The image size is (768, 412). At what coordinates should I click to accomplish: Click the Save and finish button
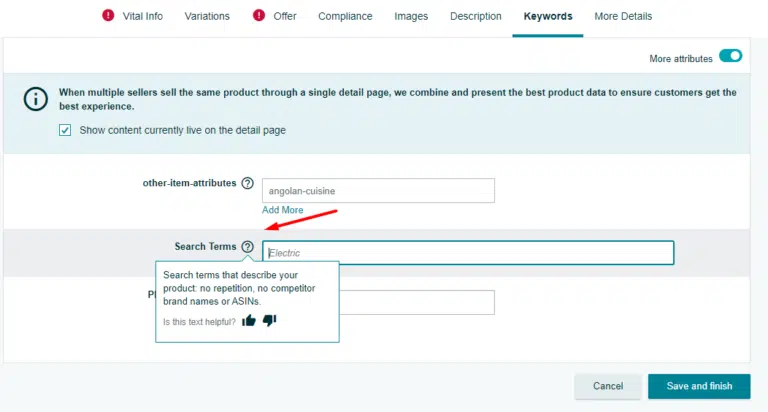tap(699, 386)
